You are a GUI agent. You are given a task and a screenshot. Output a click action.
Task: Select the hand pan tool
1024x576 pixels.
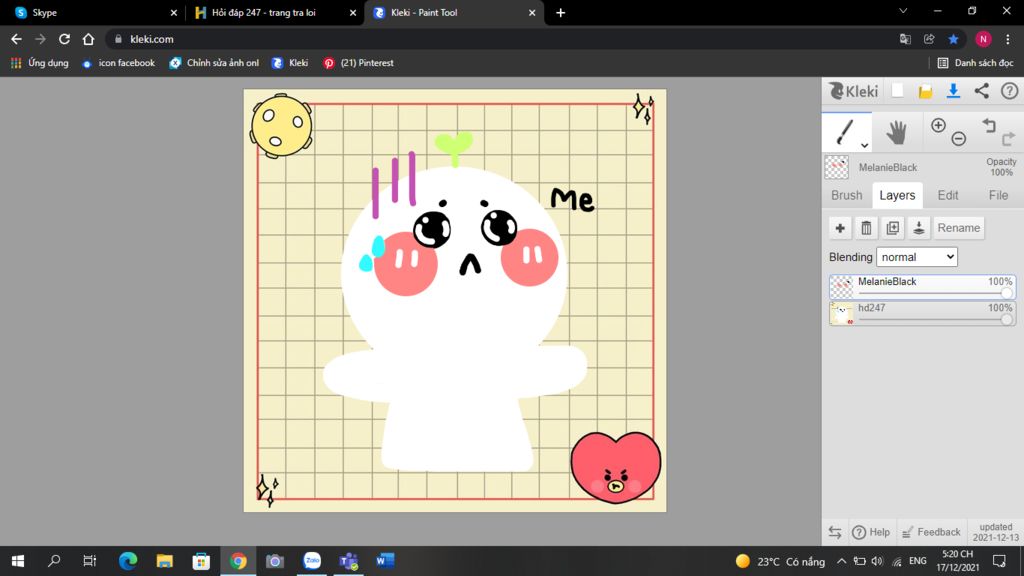(x=896, y=133)
